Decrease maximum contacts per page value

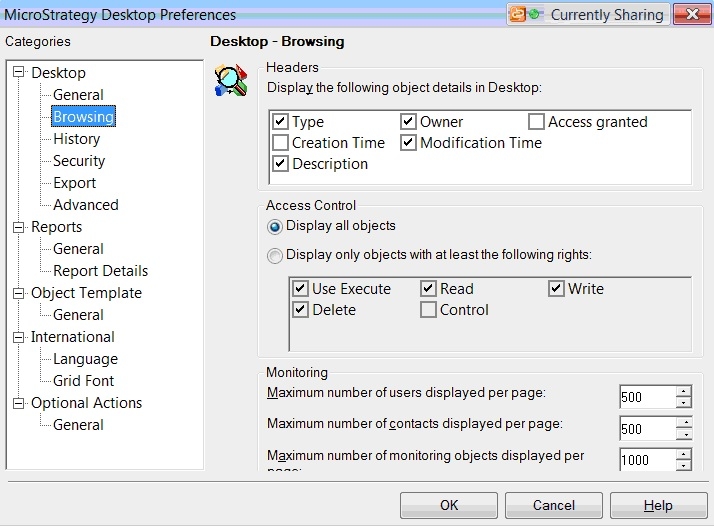[x=683, y=434]
